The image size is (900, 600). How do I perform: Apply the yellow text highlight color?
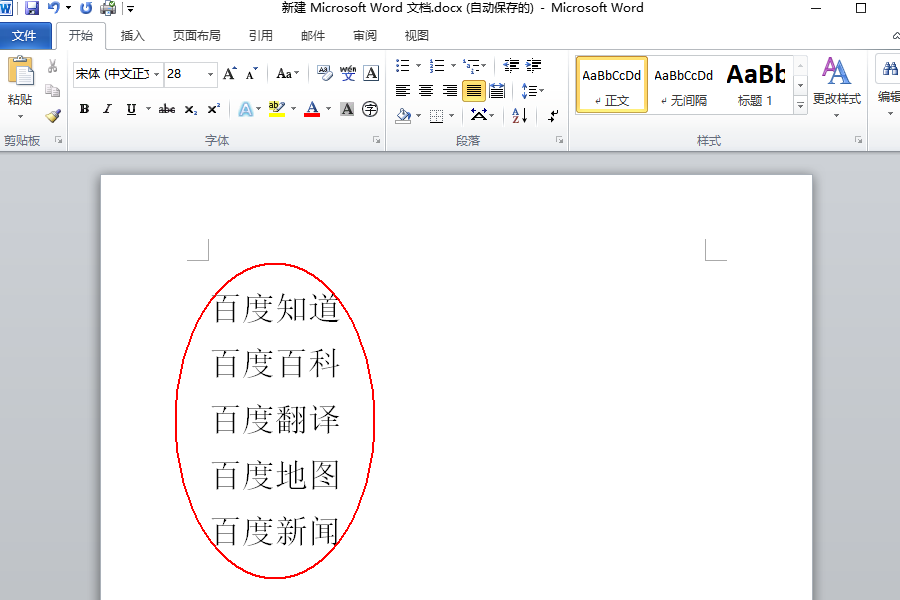coord(277,109)
